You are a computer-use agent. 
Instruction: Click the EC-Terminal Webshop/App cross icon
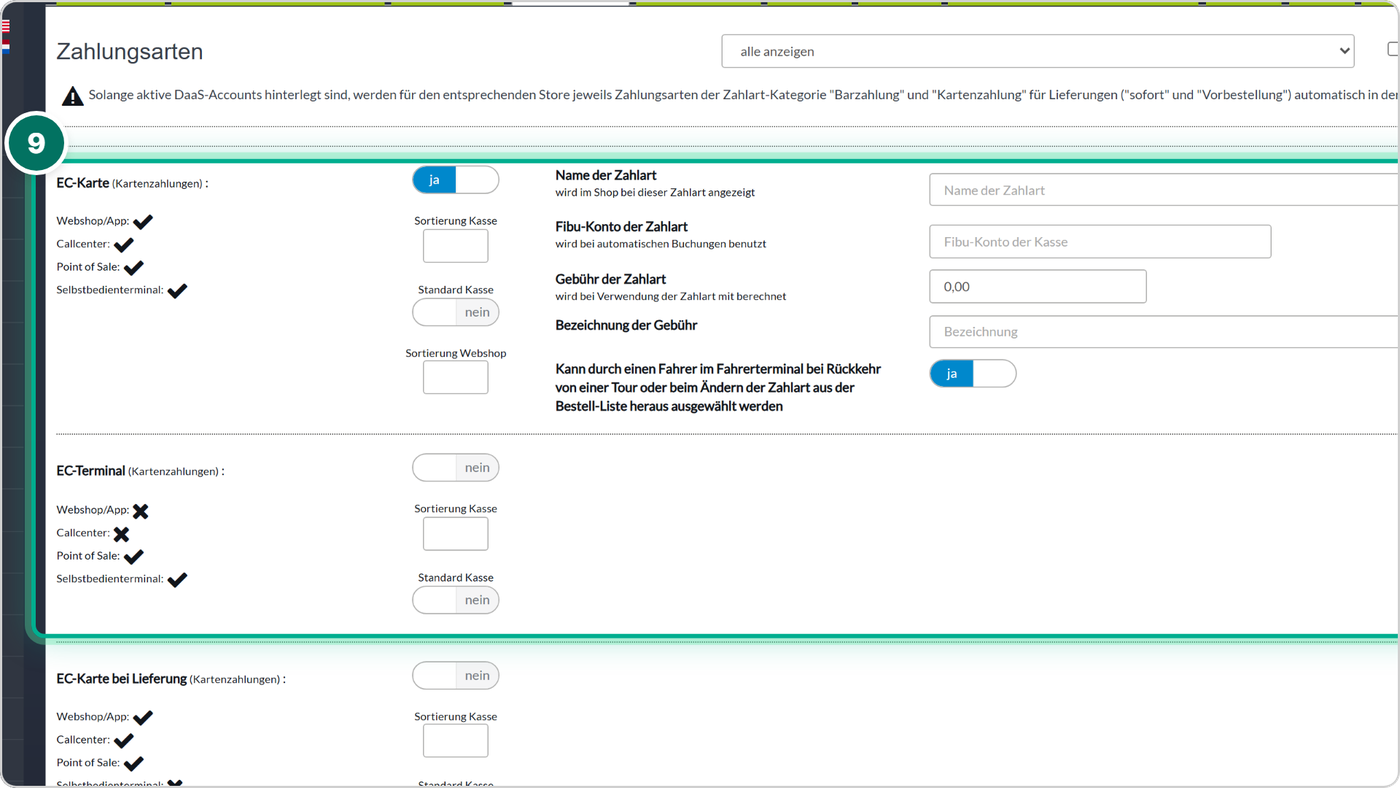141,511
